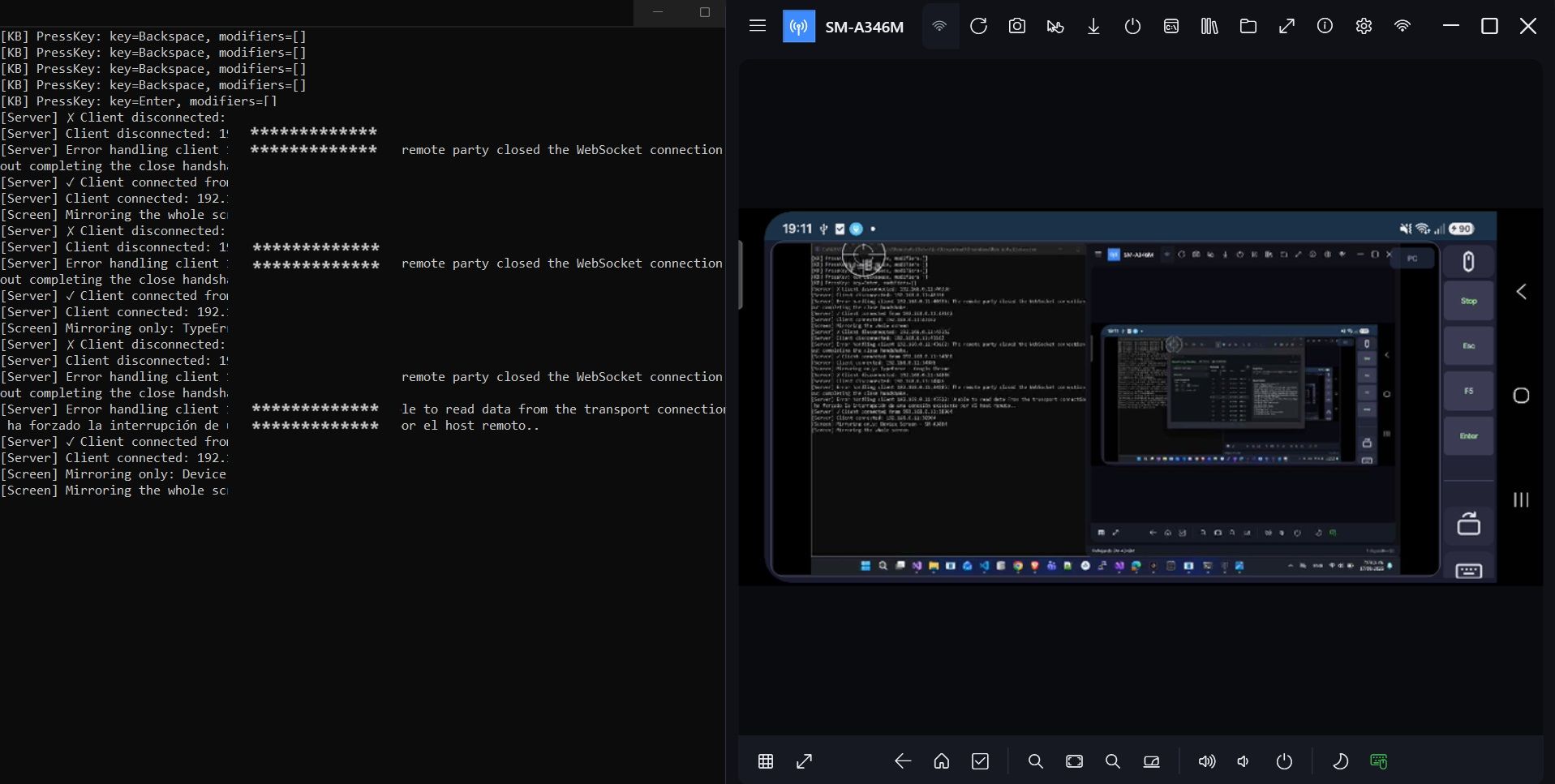Screen dimensions: 1555x784
Task: Click the expand arrows icon in the top toolbar
Action: tap(1287, 27)
